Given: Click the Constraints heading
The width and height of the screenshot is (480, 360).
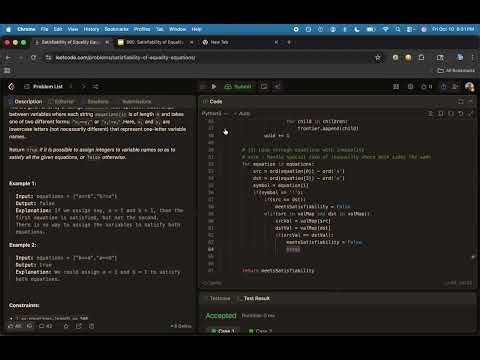Looking at the screenshot, I should (24, 305).
